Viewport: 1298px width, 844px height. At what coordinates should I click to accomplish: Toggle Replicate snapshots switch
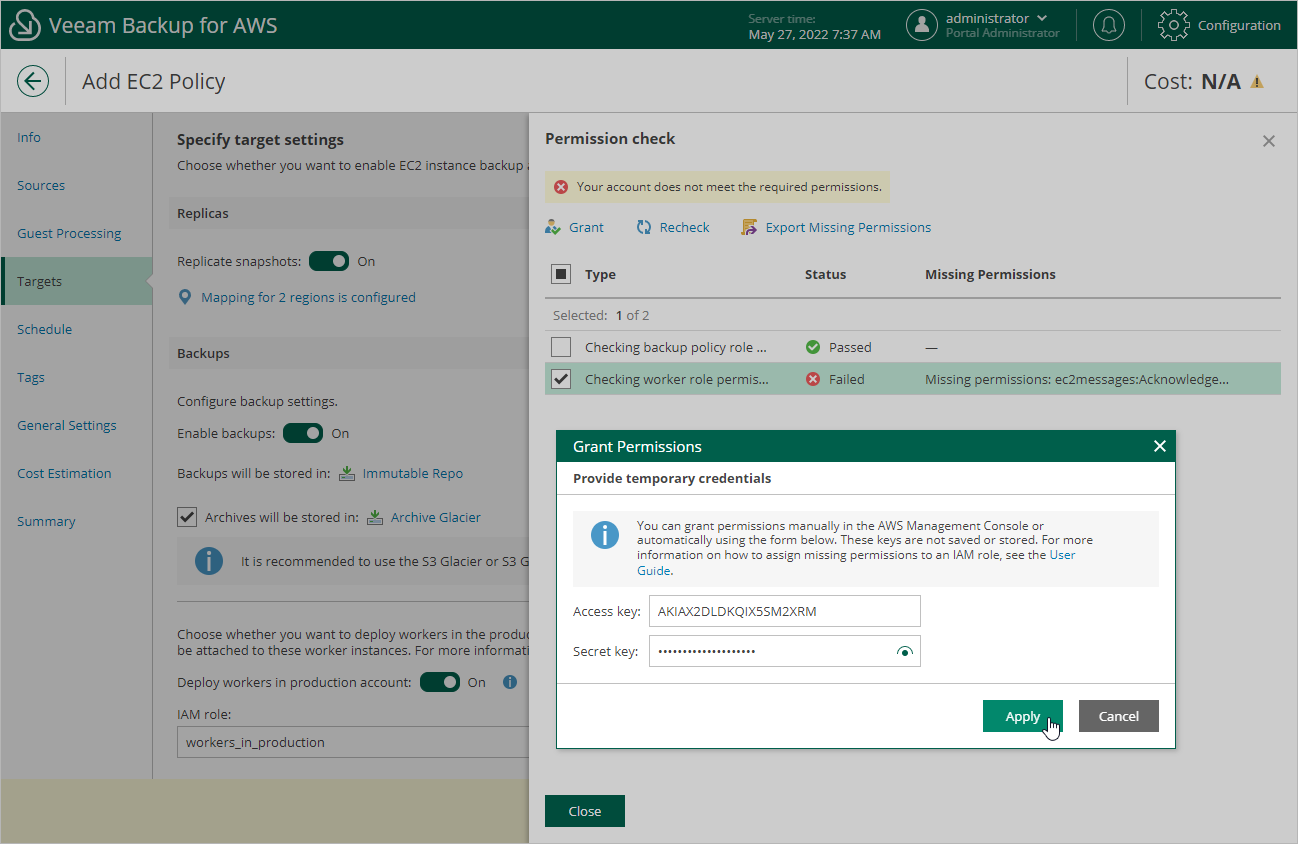coord(329,261)
